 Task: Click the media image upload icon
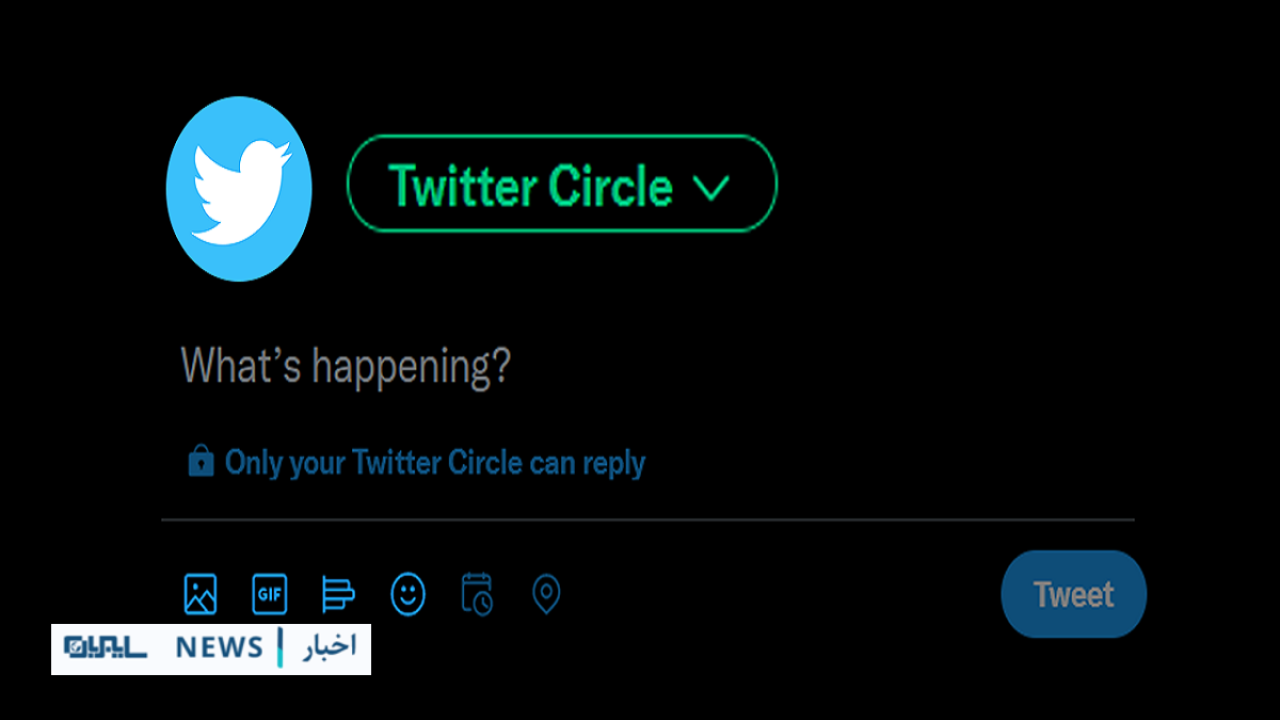coord(200,594)
